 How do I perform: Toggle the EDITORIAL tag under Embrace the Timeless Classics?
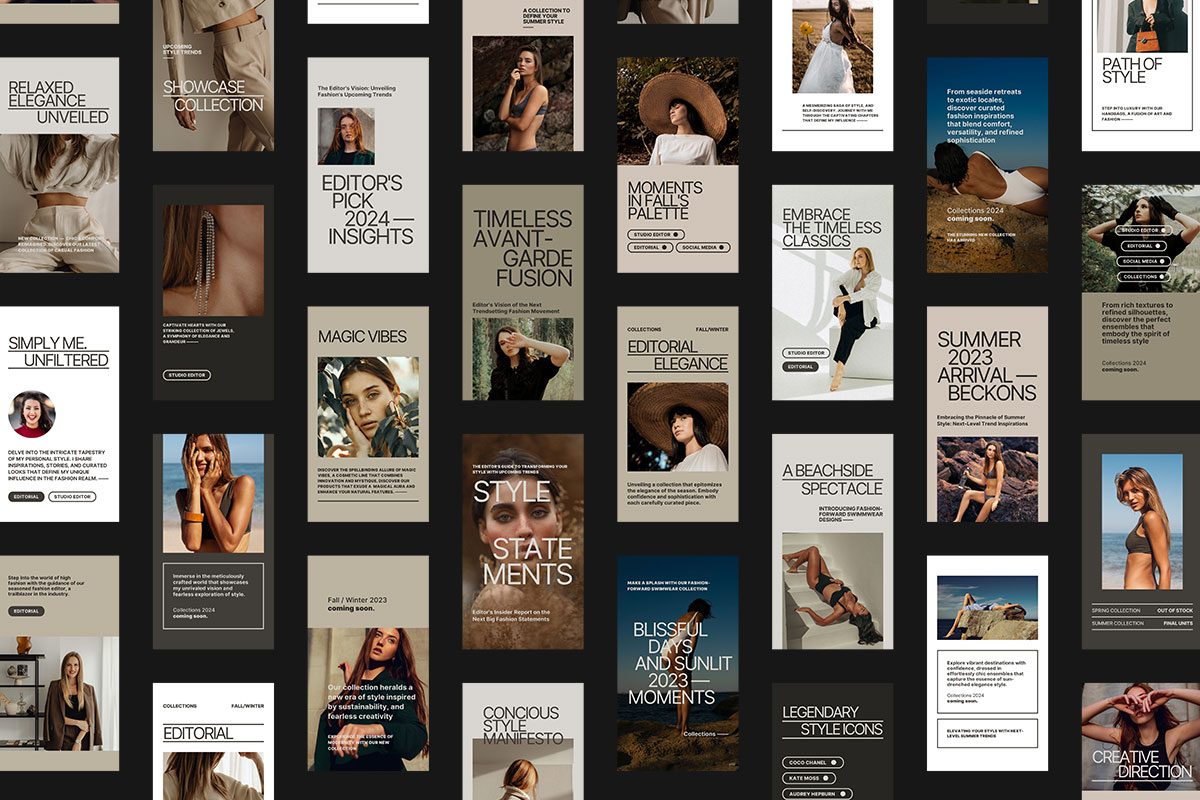point(800,366)
